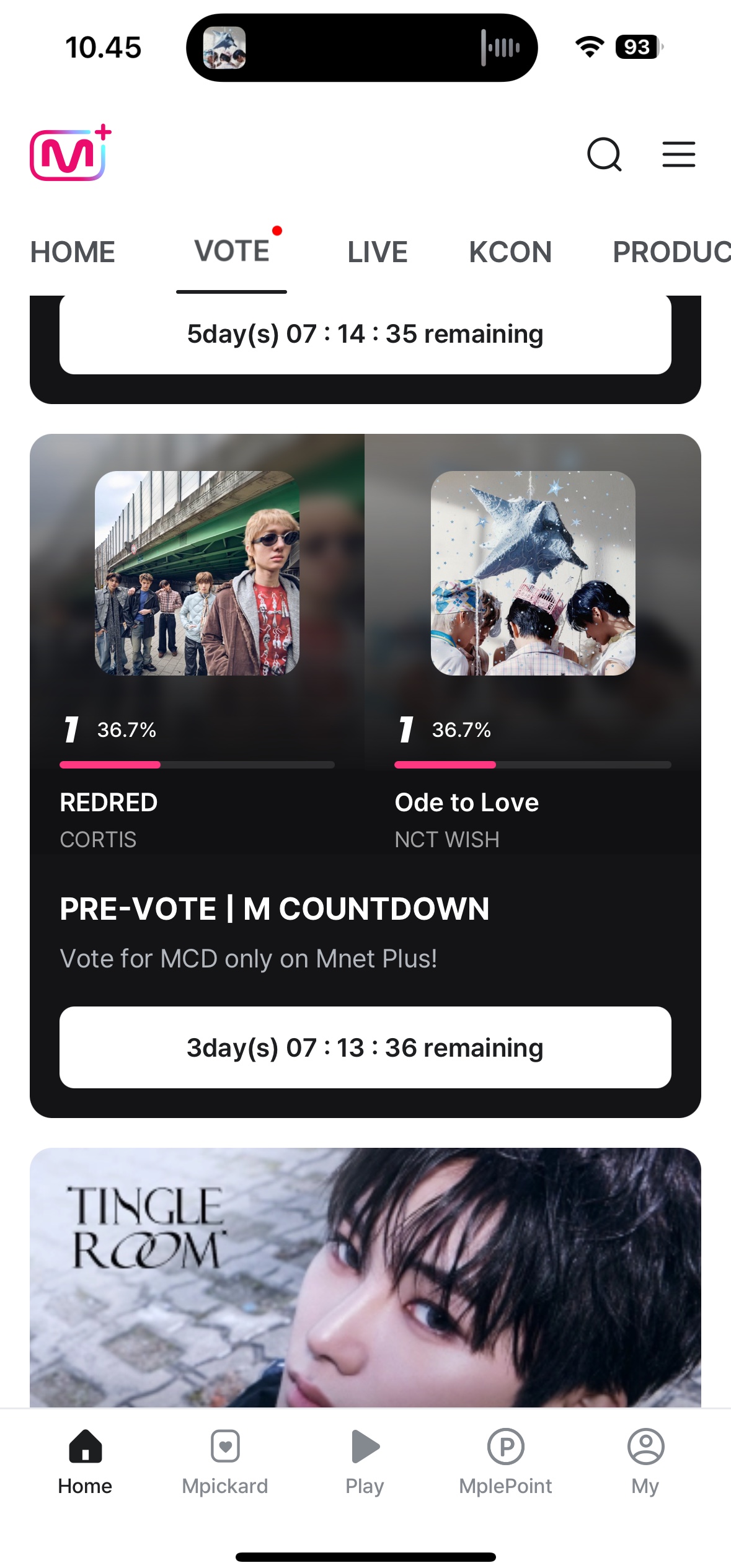Select the VOTE tab

[232, 251]
